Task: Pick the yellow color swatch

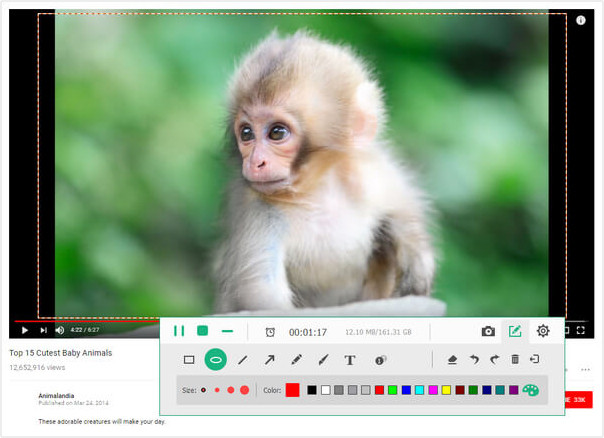Action: click(446, 390)
